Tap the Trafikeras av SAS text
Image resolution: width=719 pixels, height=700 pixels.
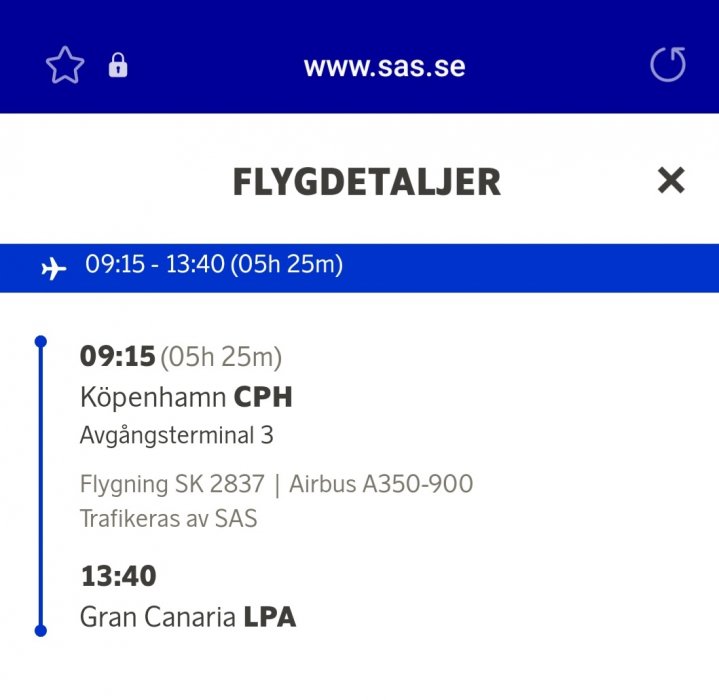click(168, 519)
